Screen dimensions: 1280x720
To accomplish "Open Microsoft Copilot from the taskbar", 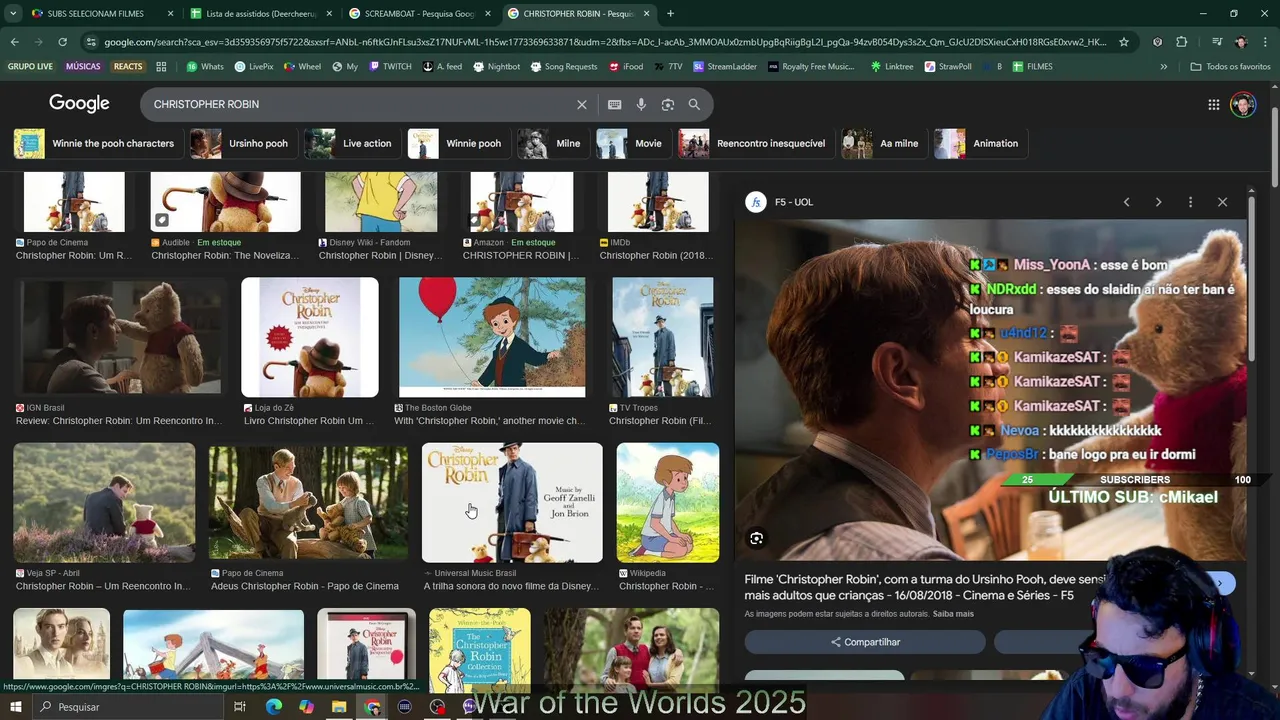I will [x=306, y=707].
